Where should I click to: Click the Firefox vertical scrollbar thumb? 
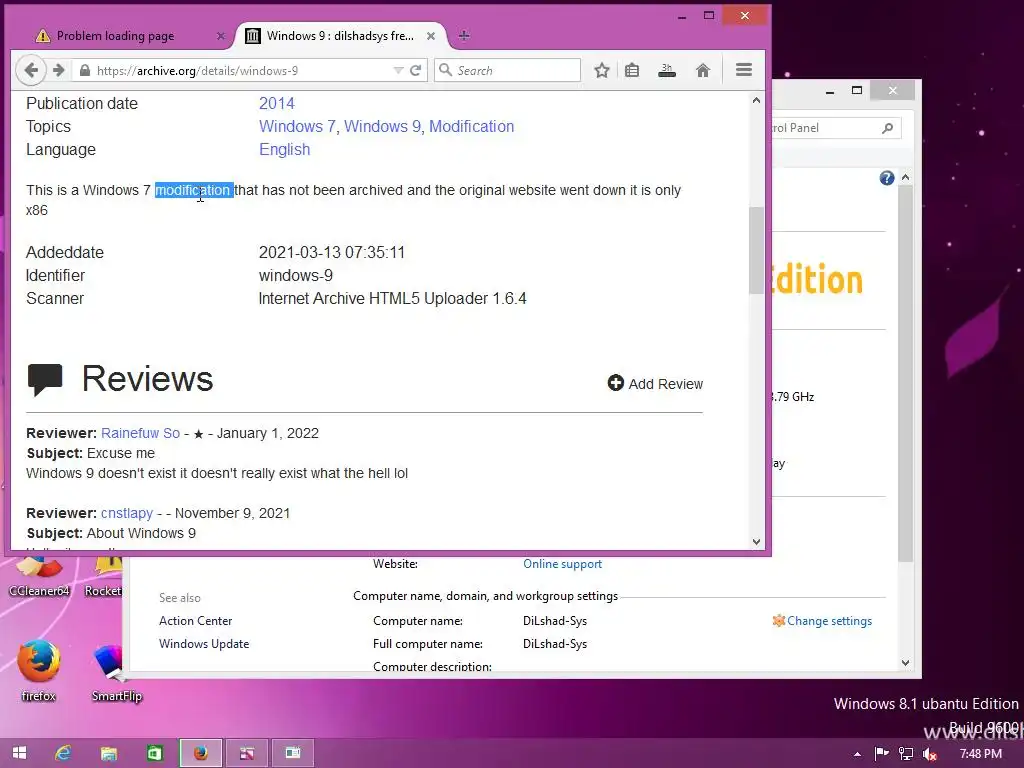(756, 250)
